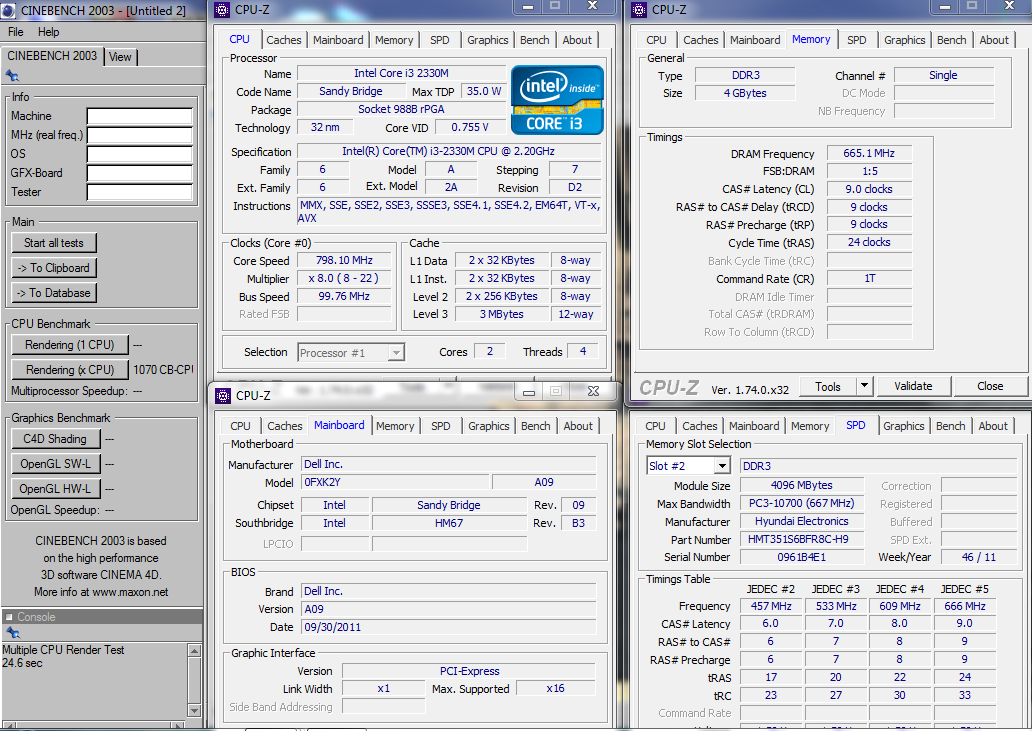Open CPU tab in the SPD window

655,426
